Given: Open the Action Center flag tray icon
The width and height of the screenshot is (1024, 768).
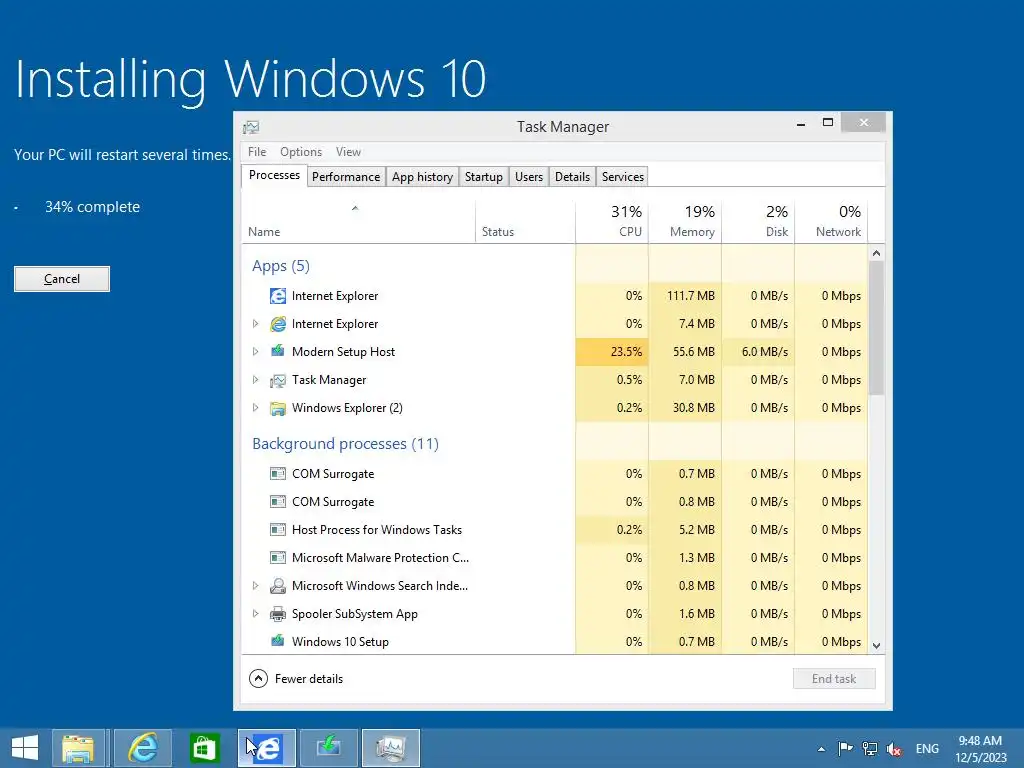Looking at the screenshot, I should (845, 748).
